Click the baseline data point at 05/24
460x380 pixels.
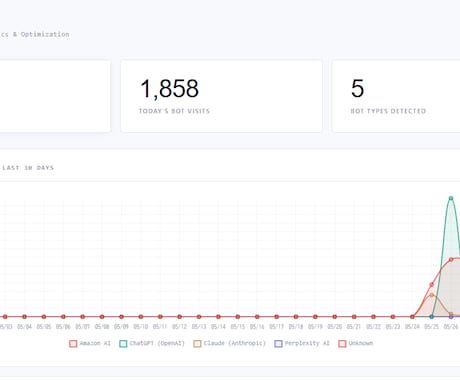pyautogui.click(x=412, y=317)
